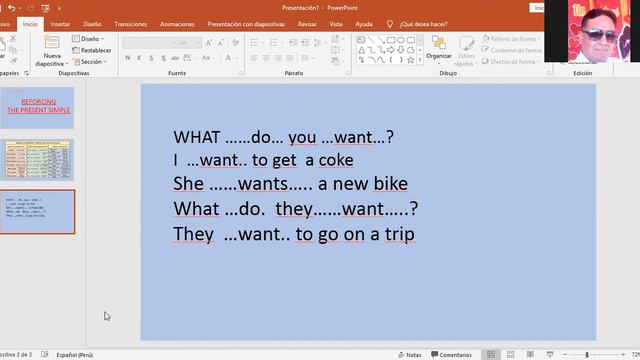
Task: Click the Estilos rápidos icon
Action: click(466, 43)
